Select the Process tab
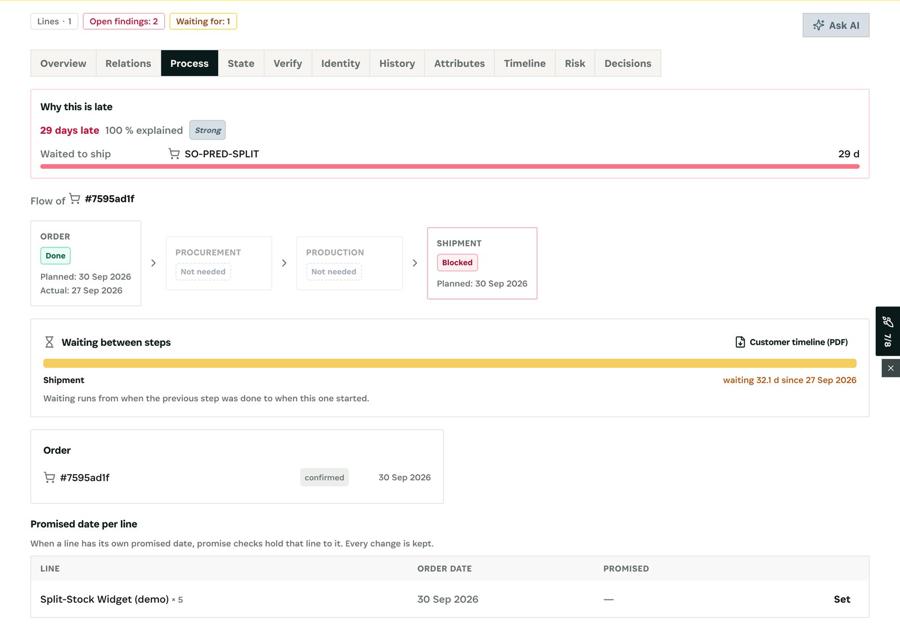Image resolution: width=900 pixels, height=627 pixels. 189,63
